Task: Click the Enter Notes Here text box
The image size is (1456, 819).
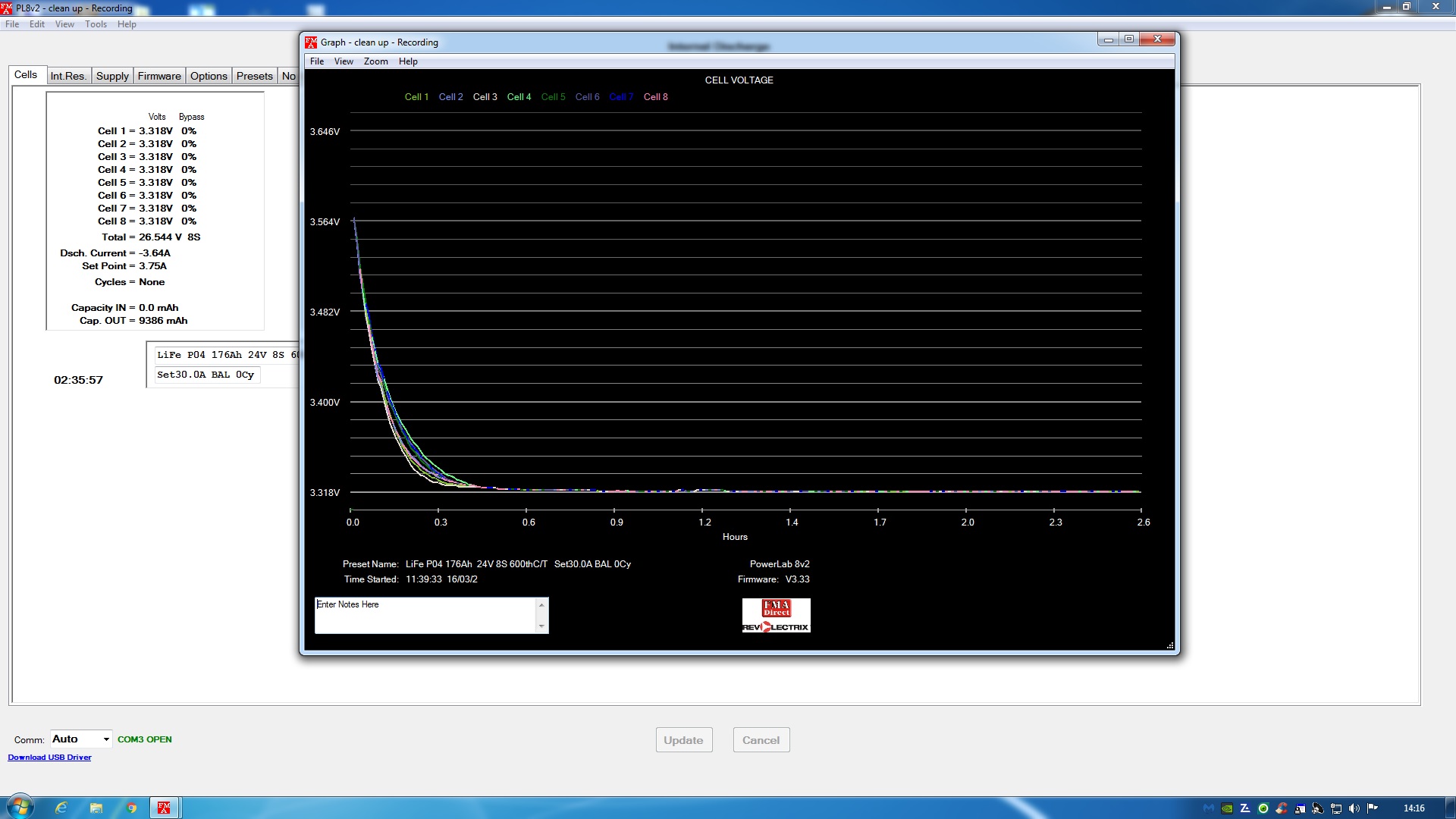Action: 425,615
